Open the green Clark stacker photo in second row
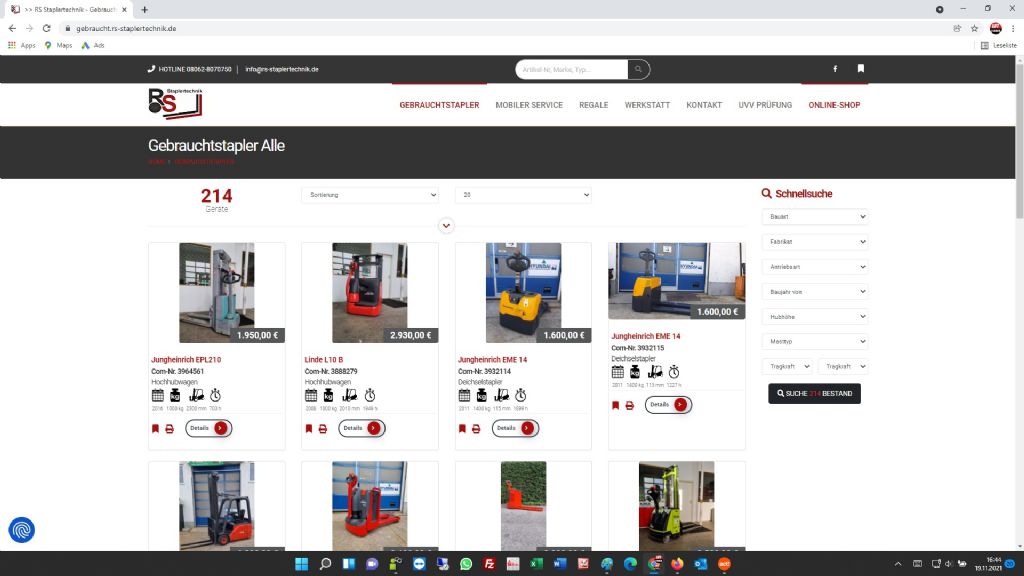This screenshot has width=1024, height=576. 677,506
